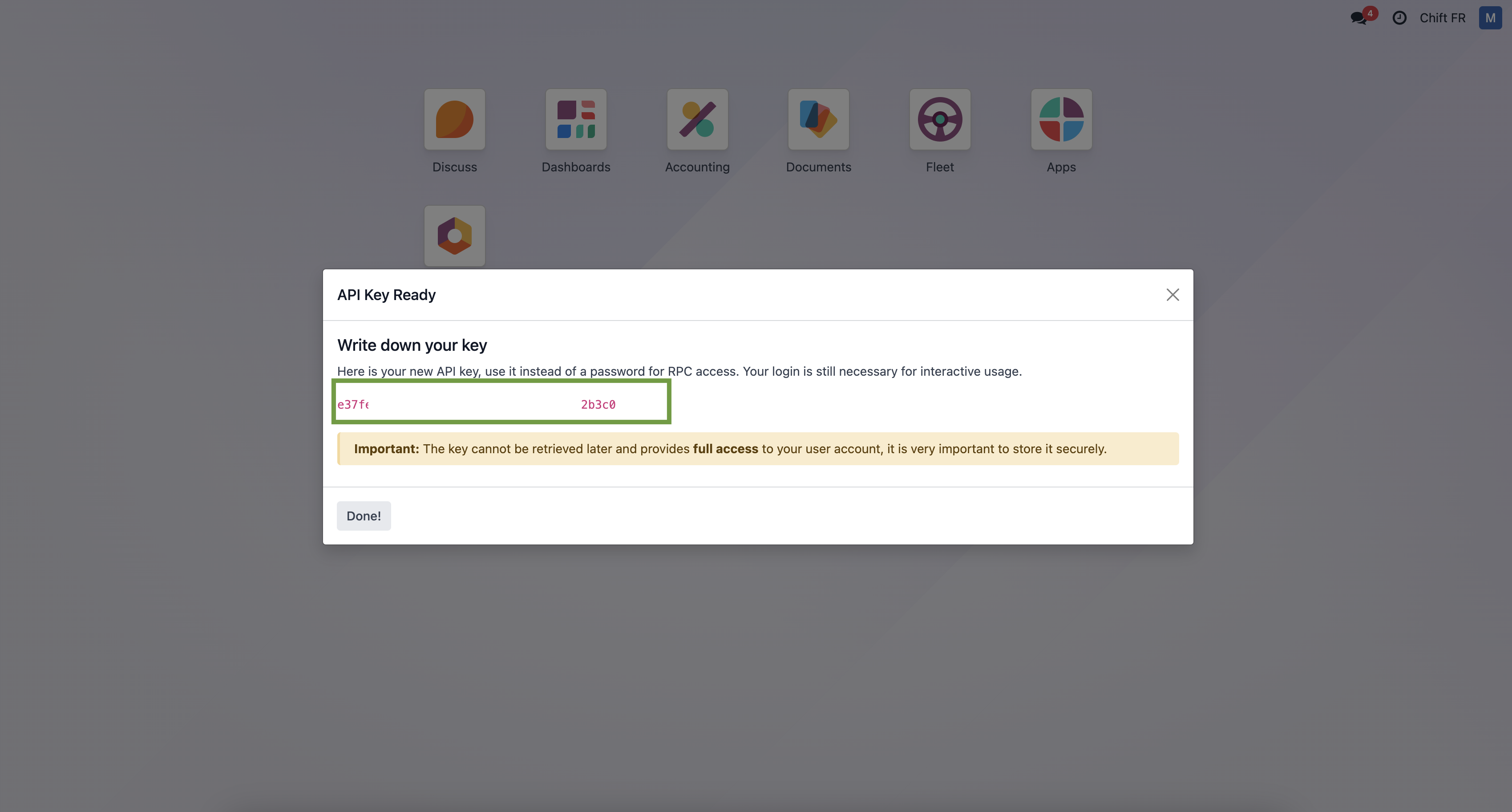Click the API Key Ready dialog title
This screenshot has width=1512, height=812.
[386, 295]
